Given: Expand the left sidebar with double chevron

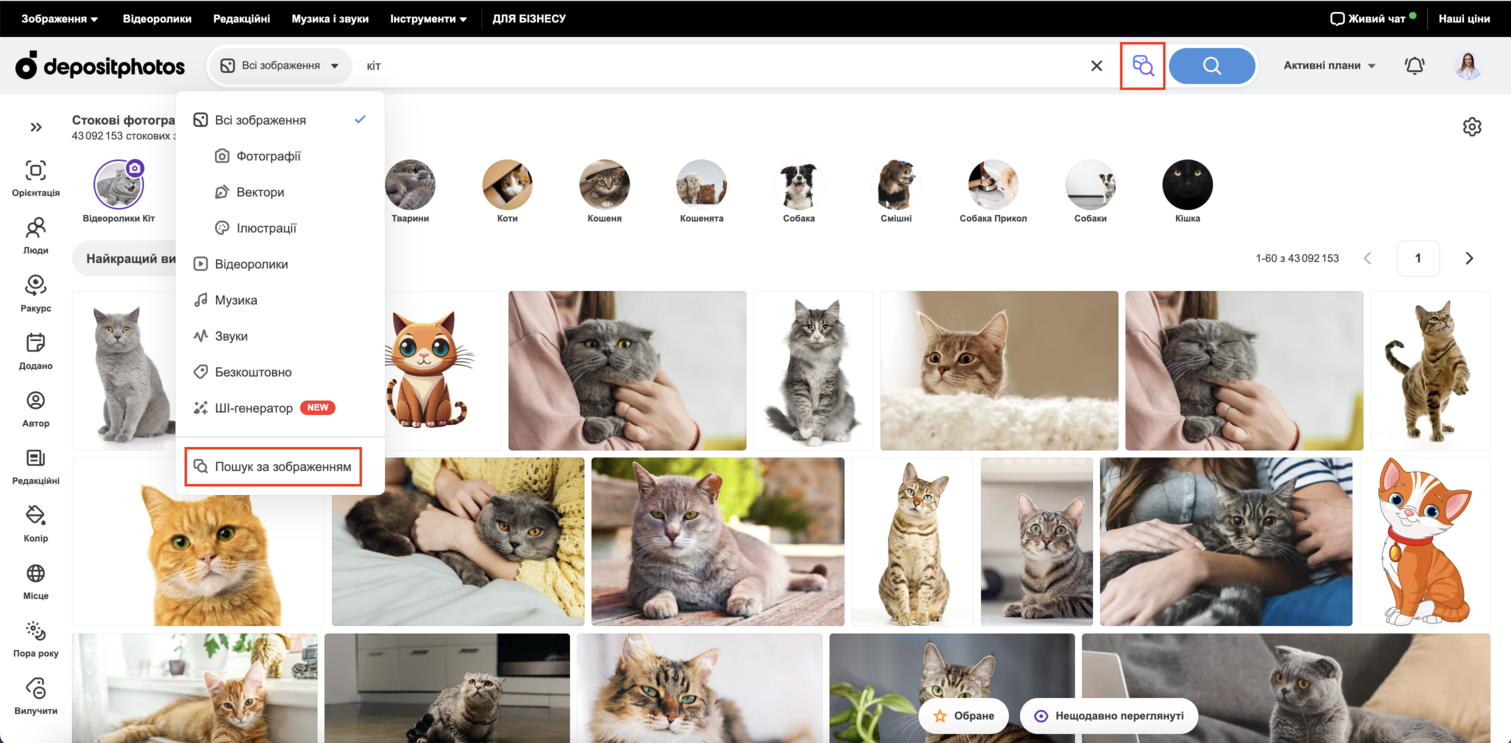Looking at the screenshot, I should [x=36, y=127].
